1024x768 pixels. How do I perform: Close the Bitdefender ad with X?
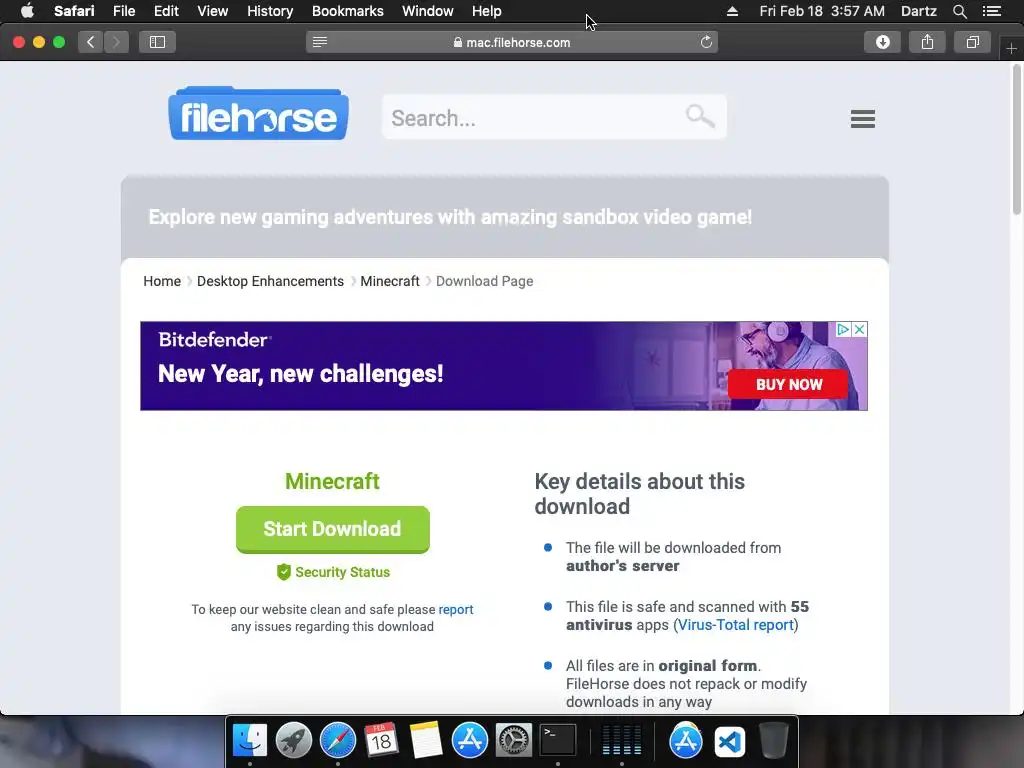pos(860,330)
